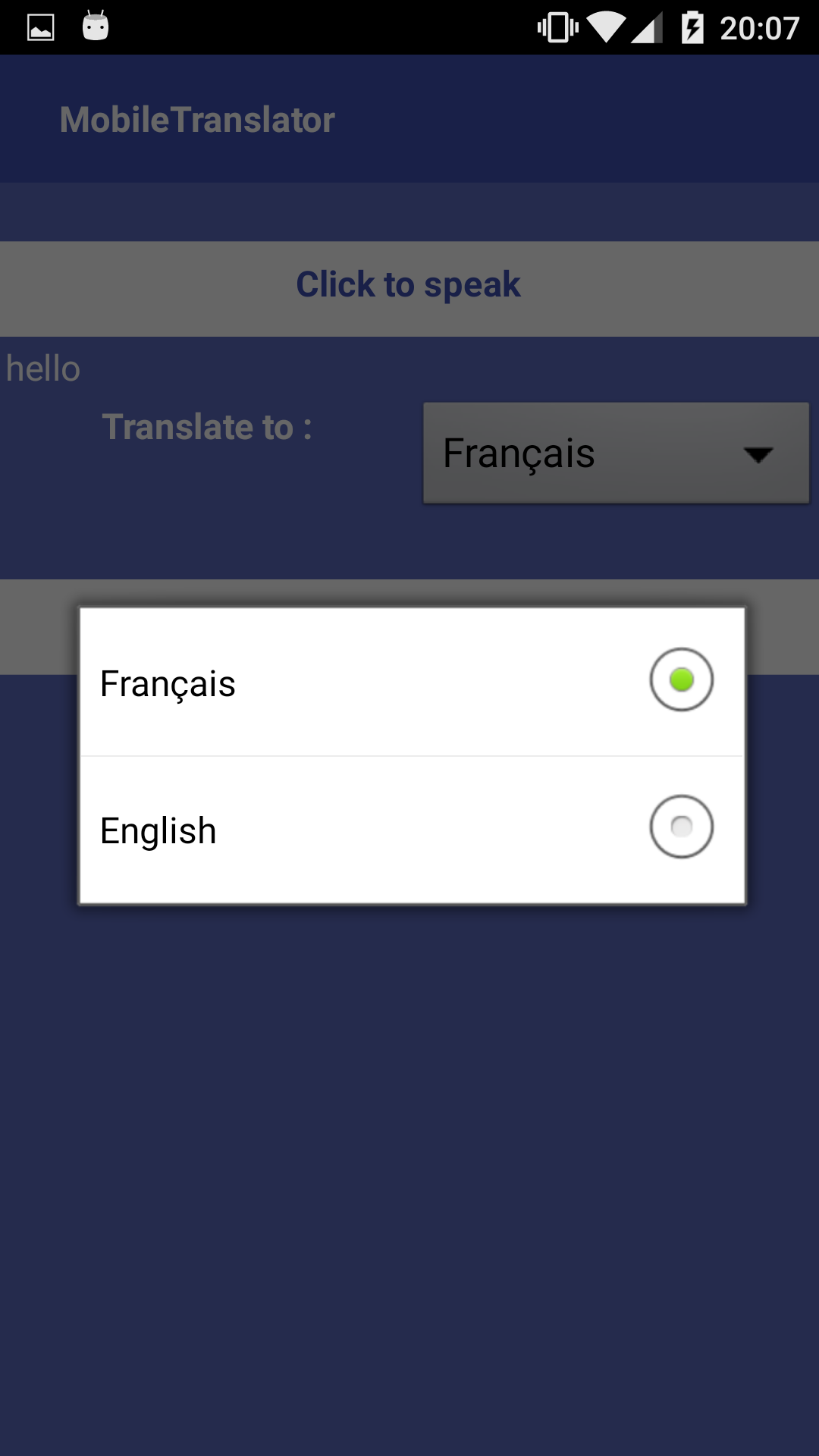This screenshot has height=1456, width=819.
Task: Tap the recognized text 'hello'
Action: [43, 369]
